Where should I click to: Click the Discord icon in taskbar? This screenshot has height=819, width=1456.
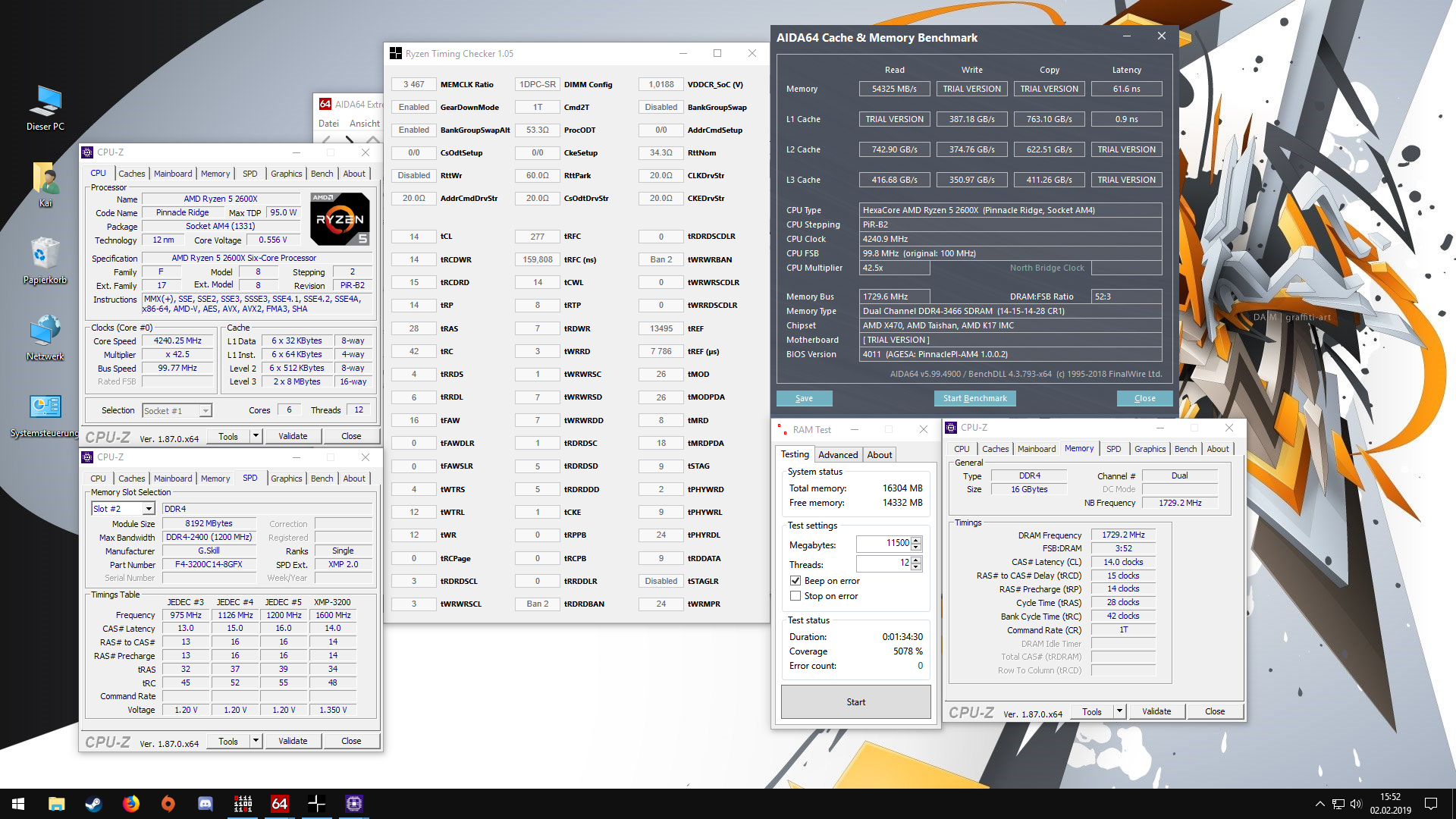[x=206, y=804]
